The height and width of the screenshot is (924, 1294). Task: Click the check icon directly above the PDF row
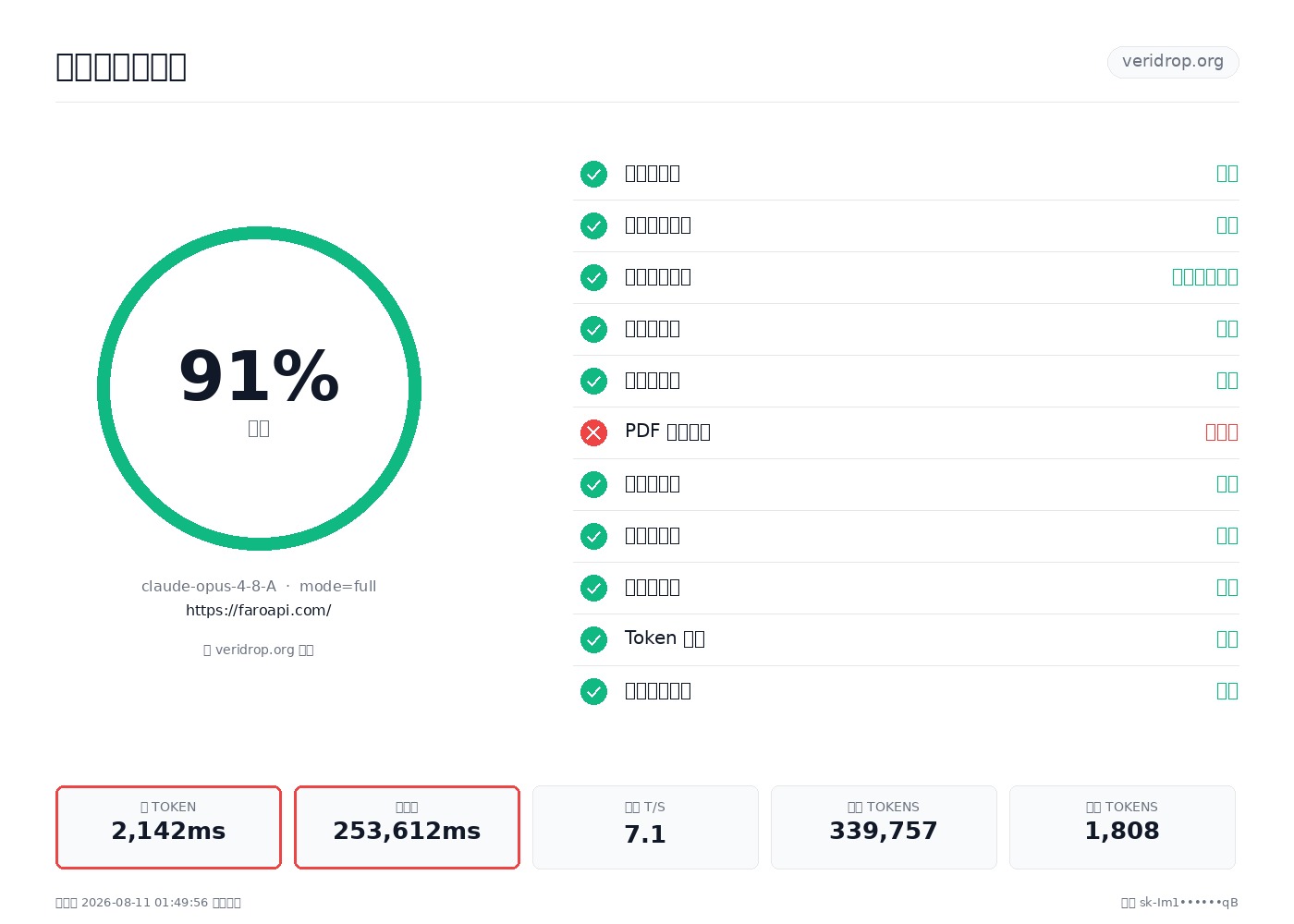click(x=593, y=381)
